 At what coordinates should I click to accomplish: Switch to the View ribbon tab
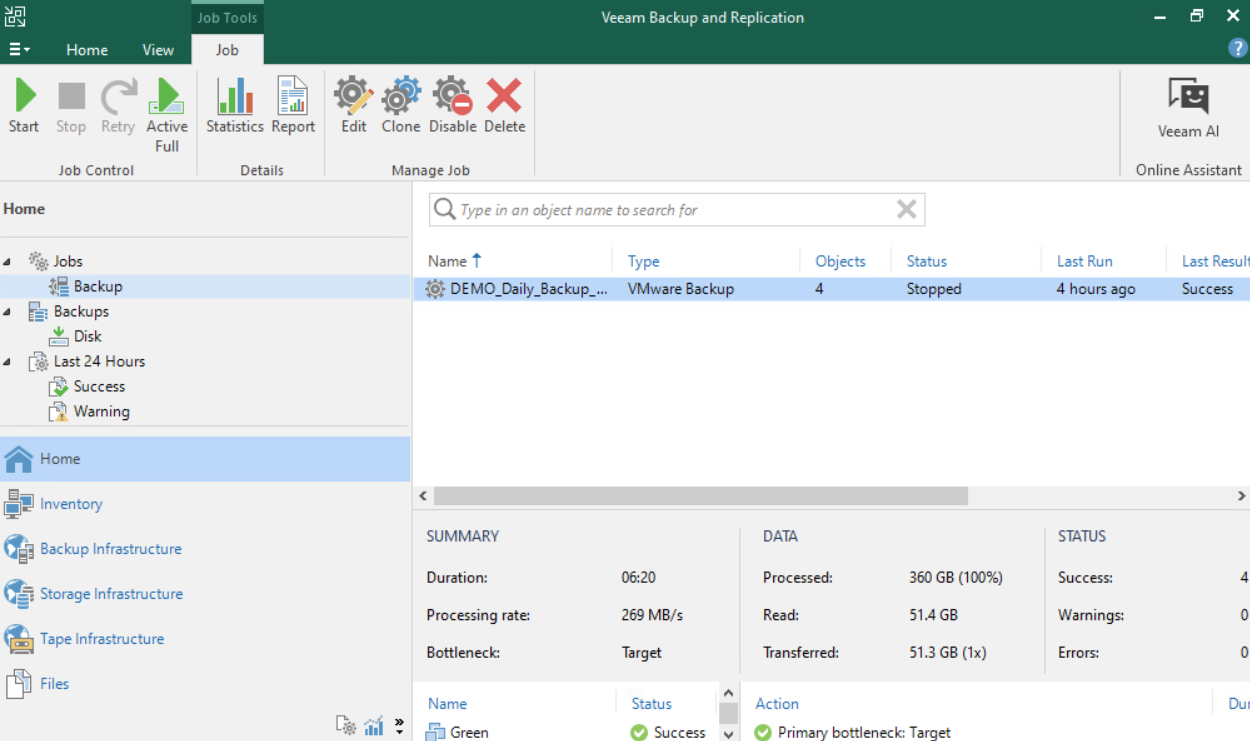pos(158,49)
